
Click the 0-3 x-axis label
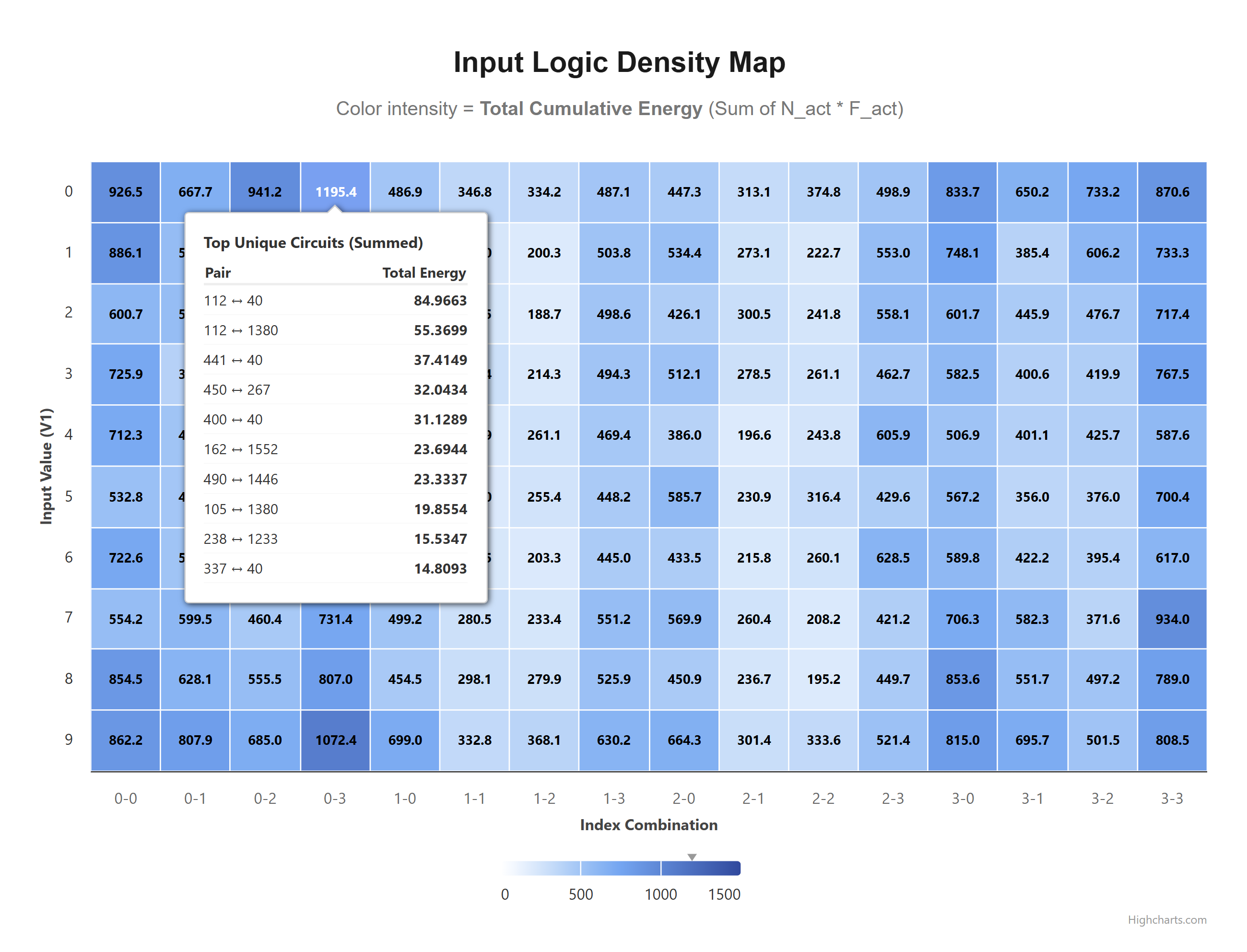tap(335, 799)
